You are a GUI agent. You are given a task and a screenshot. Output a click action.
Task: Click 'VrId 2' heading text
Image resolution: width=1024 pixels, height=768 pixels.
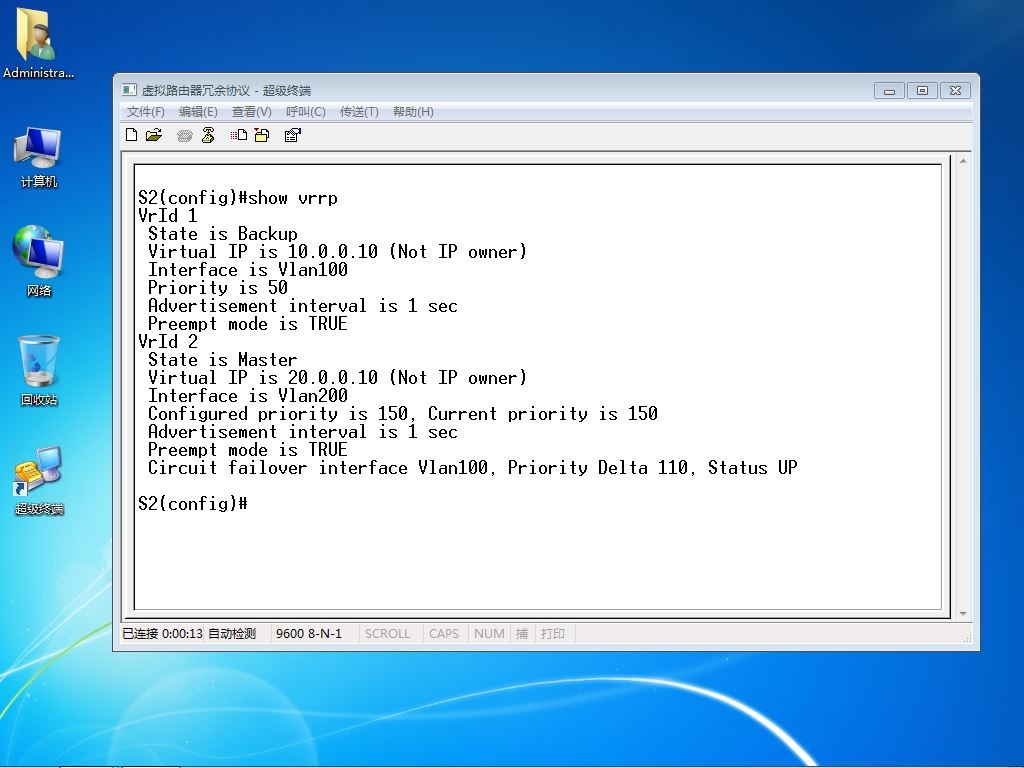(x=167, y=342)
